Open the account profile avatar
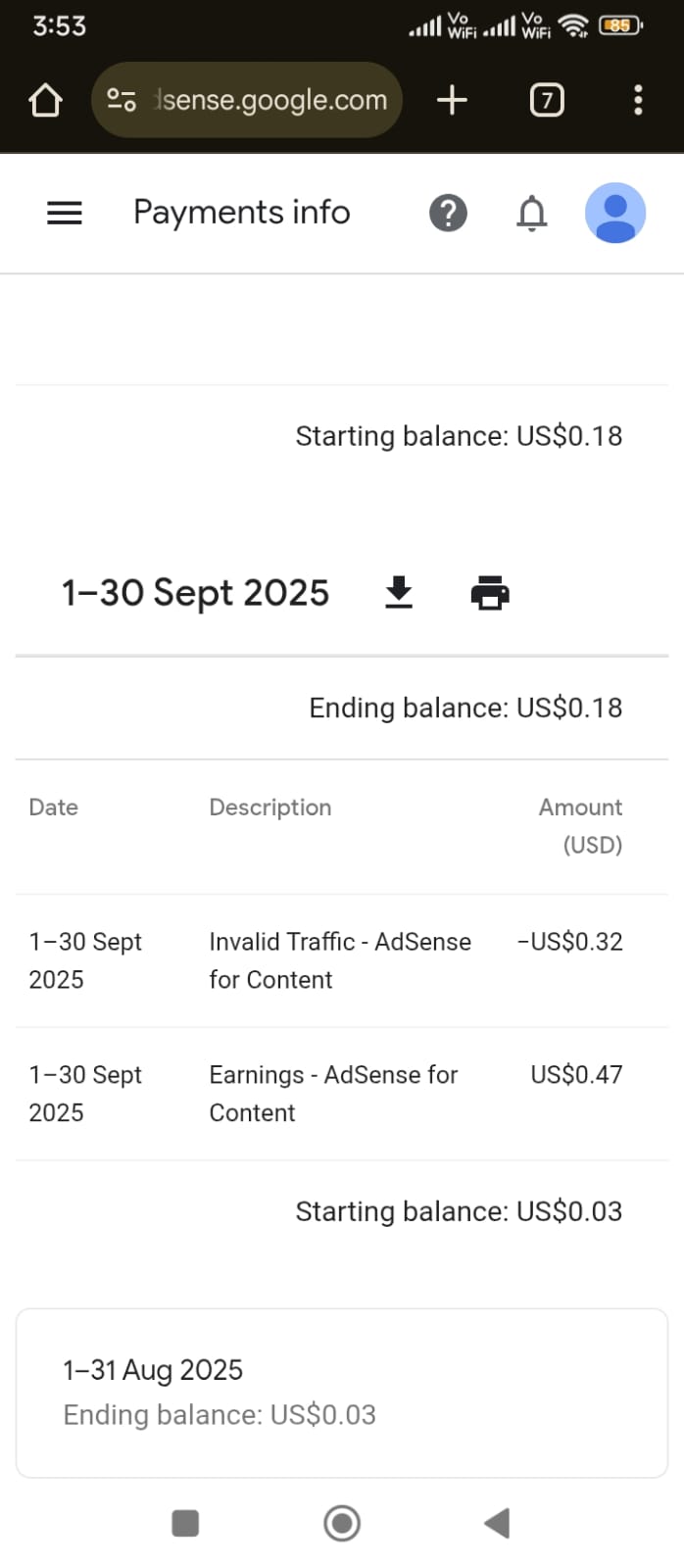This screenshot has width=684, height=1568. 614,213
